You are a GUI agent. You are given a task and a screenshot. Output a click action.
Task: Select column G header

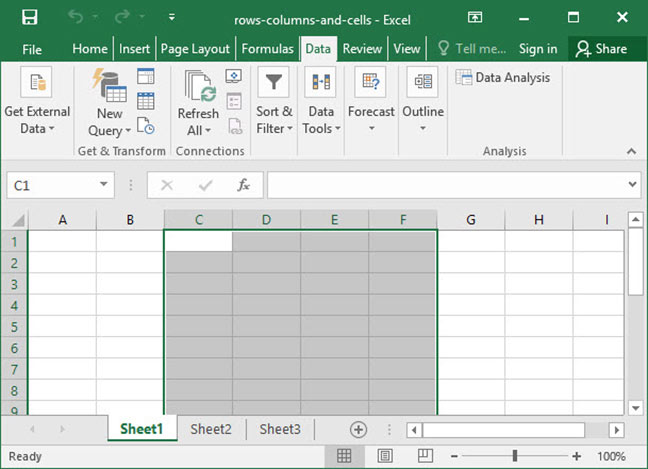(x=471, y=219)
